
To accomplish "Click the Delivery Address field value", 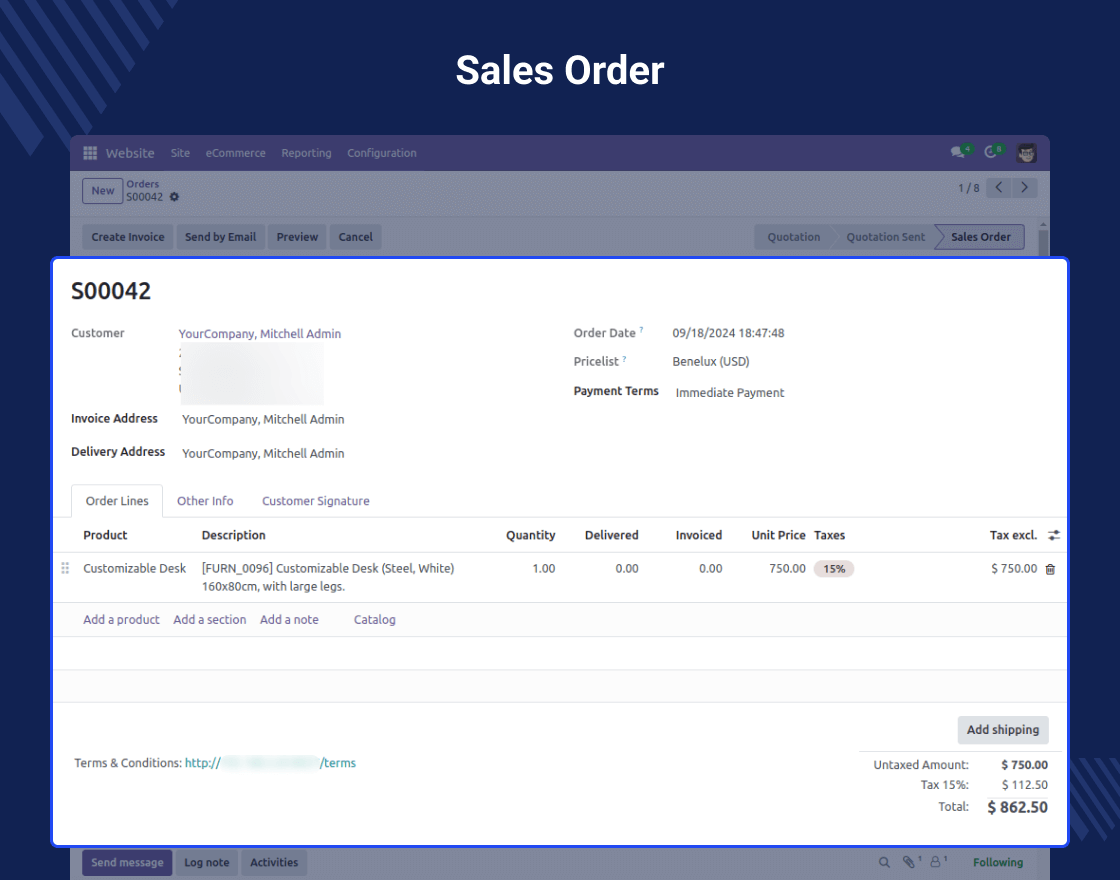I will coord(263,454).
